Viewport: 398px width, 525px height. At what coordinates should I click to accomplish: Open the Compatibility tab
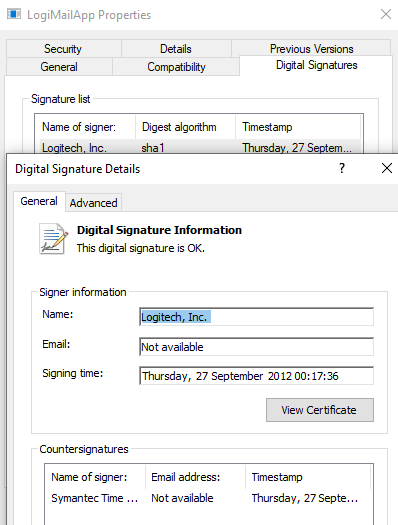pyautogui.click(x=176, y=67)
